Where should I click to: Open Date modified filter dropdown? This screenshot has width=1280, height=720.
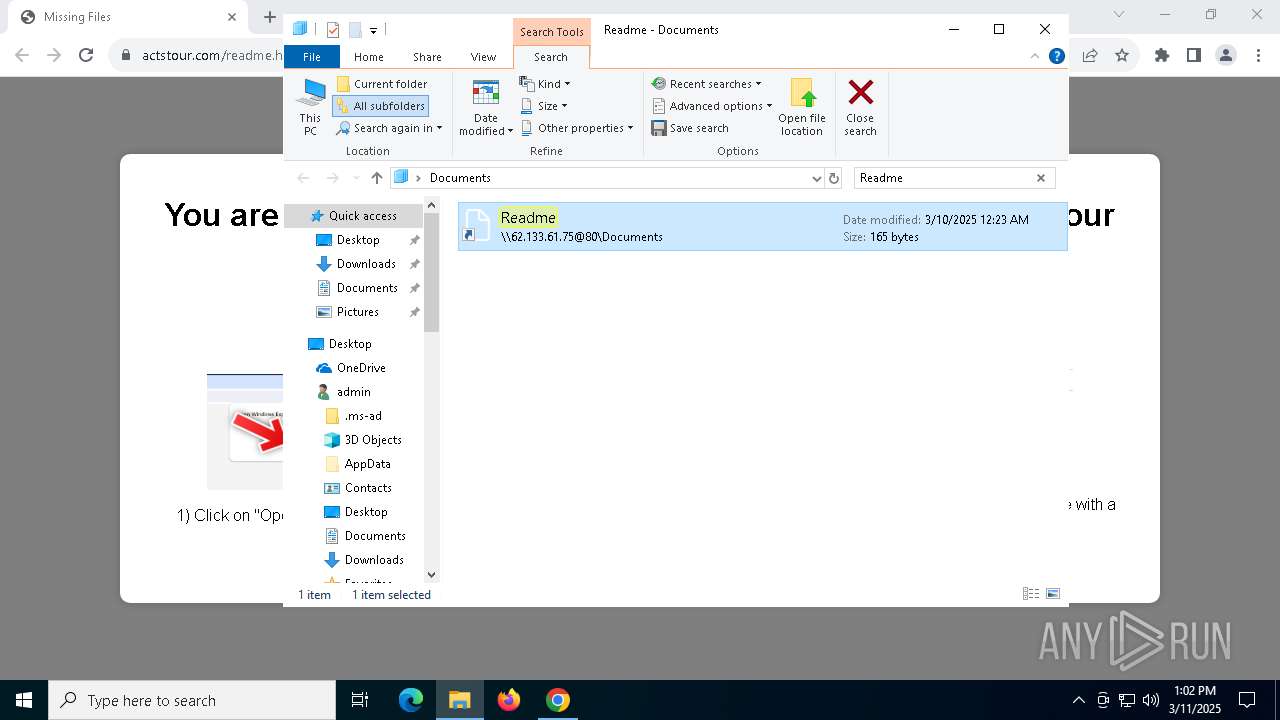point(486,108)
